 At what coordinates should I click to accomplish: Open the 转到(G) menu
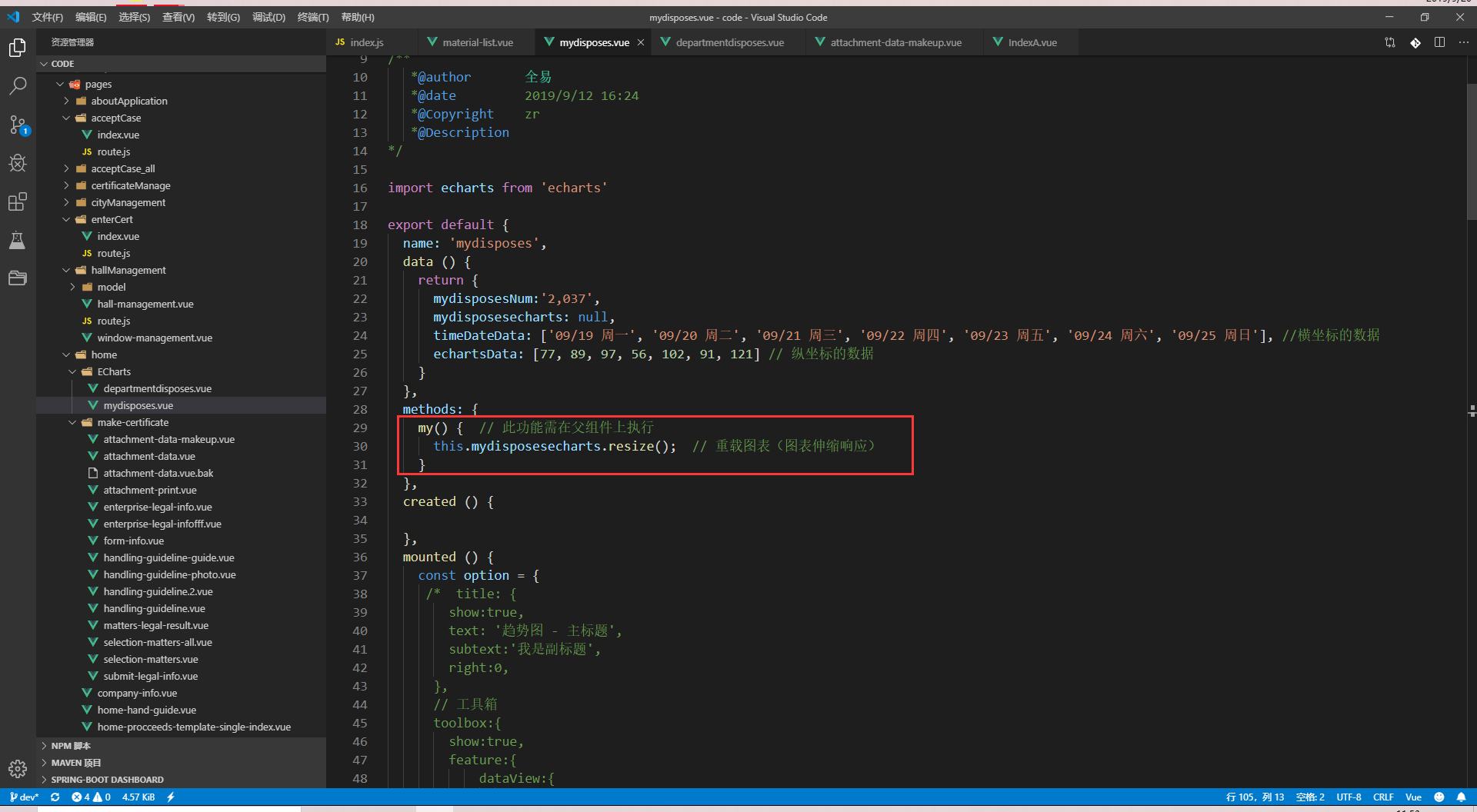tap(223, 17)
